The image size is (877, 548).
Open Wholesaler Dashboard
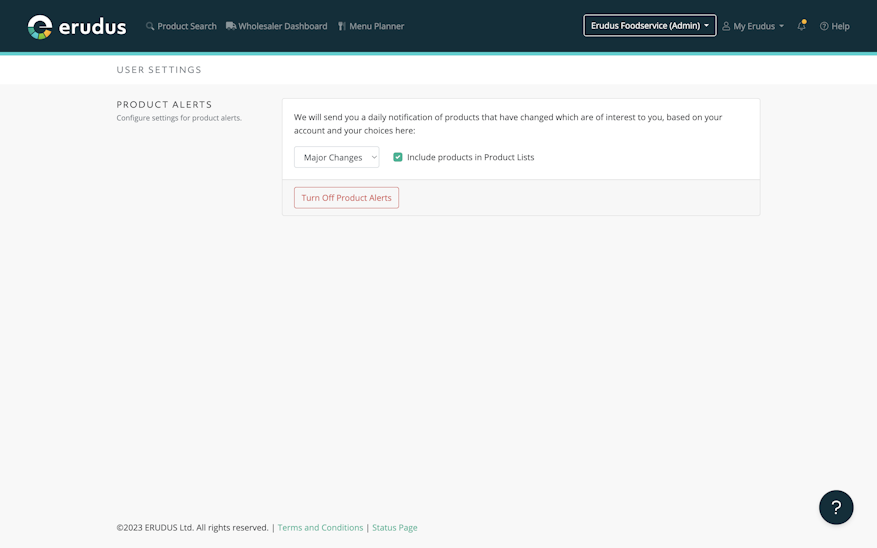pyautogui.click(x=276, y=26)
